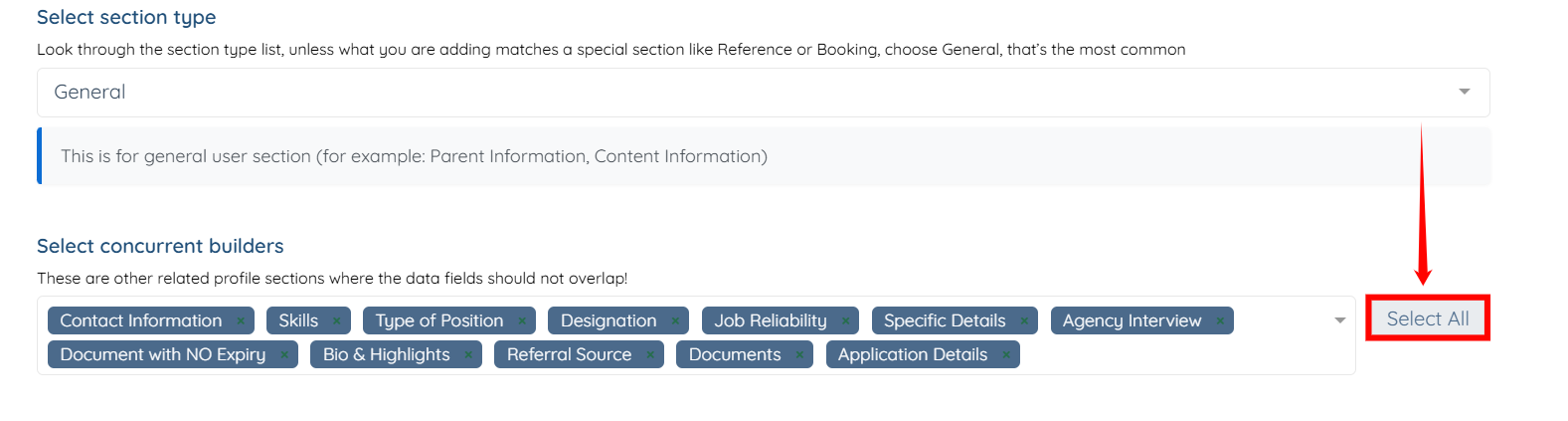The width and height of the screenshot is (1568, 421).
Task: Click the Referral Source tag label
Action: 569,355
